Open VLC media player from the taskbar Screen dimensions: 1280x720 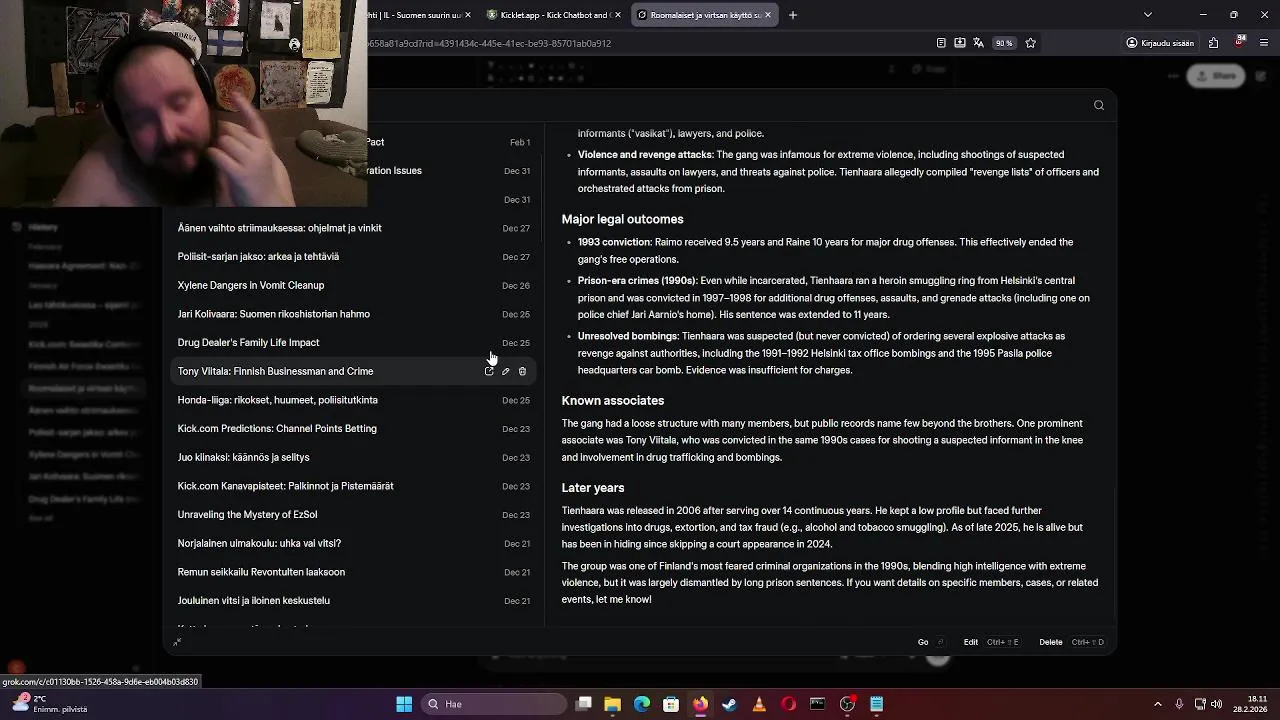pos(759,704)
